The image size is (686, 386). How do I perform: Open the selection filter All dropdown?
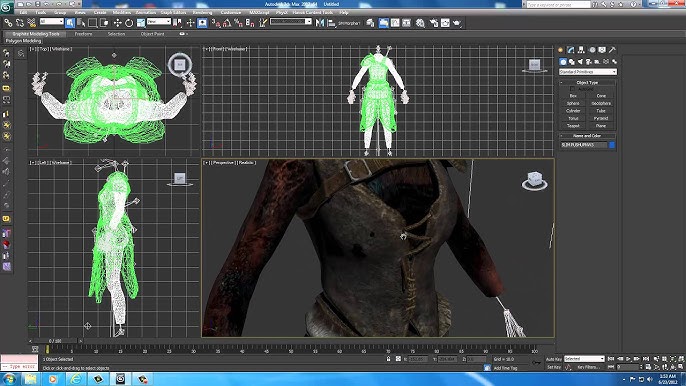51,21
